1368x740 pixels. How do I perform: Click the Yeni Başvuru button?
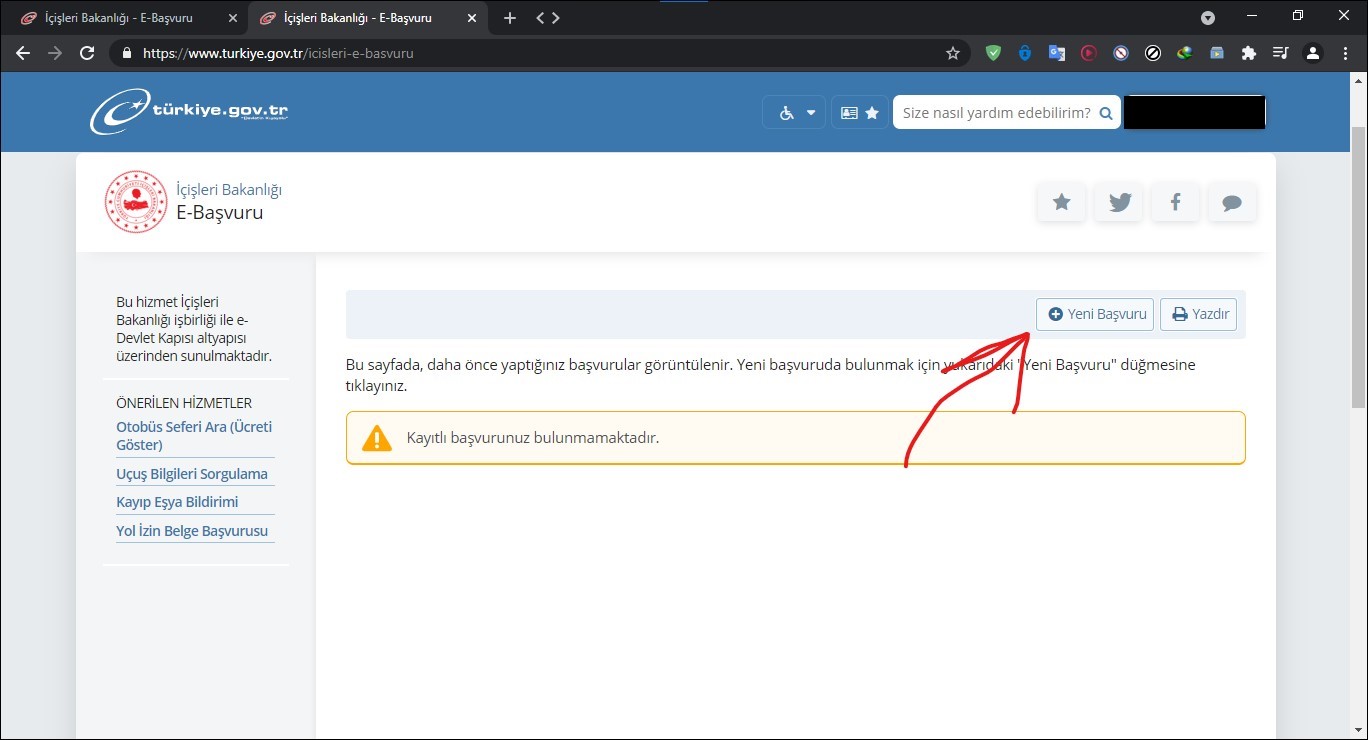[1095, 314]
